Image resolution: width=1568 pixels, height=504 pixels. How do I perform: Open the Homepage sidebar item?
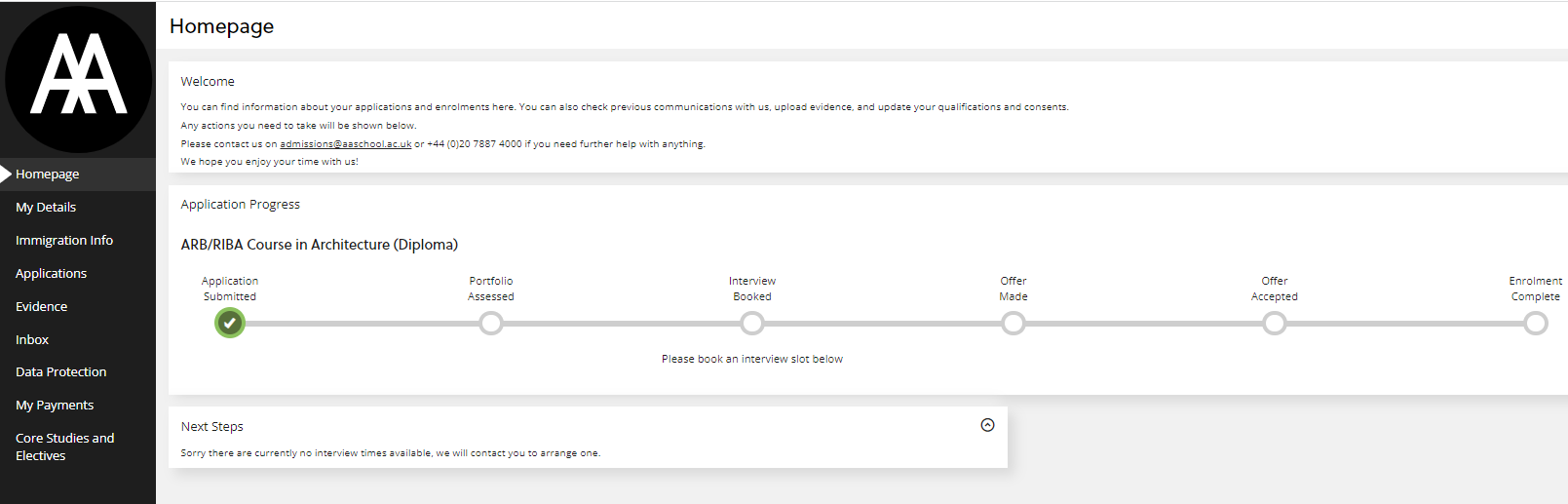(x=48, y=174)
